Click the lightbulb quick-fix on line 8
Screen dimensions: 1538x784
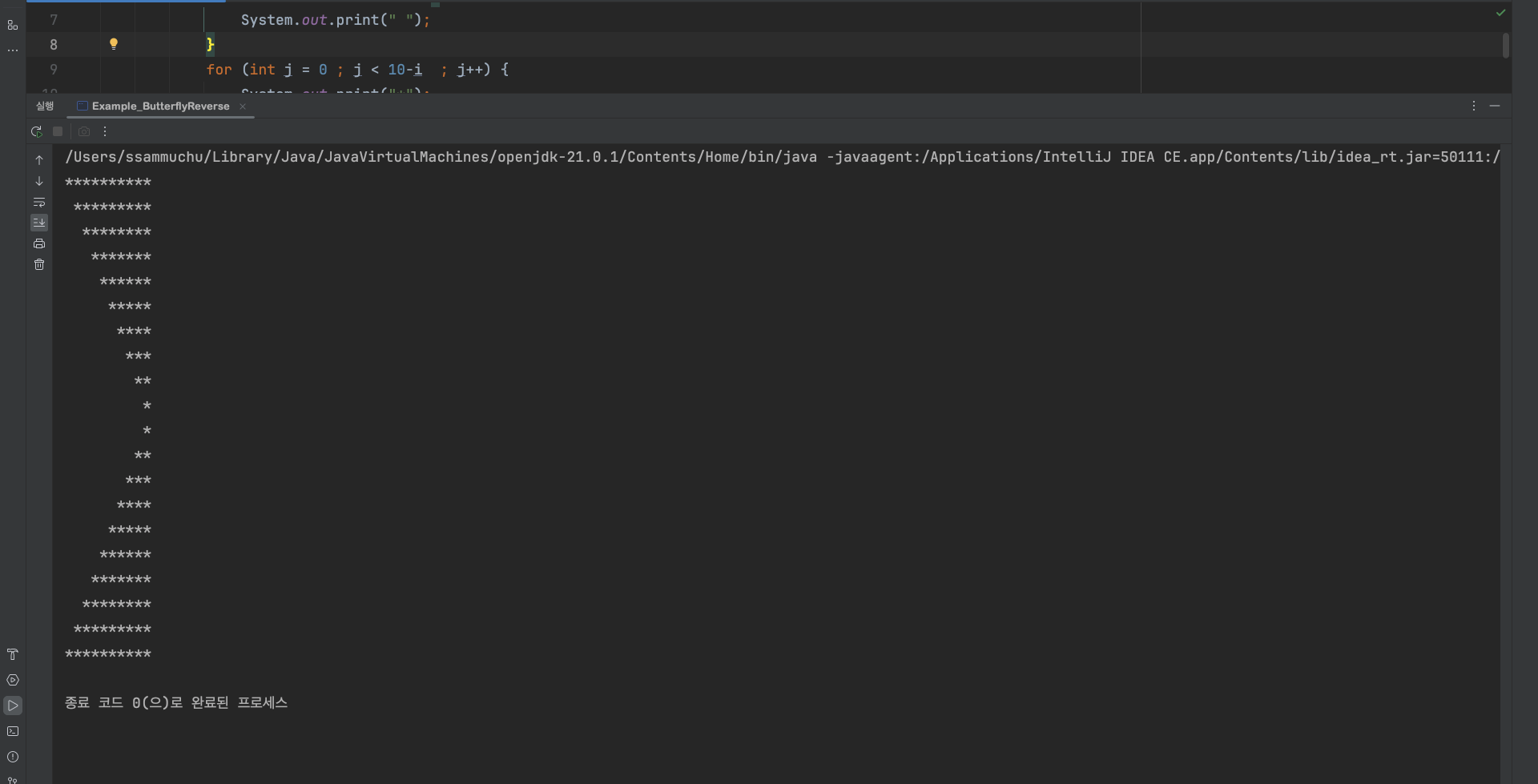(x=114, y=44)
